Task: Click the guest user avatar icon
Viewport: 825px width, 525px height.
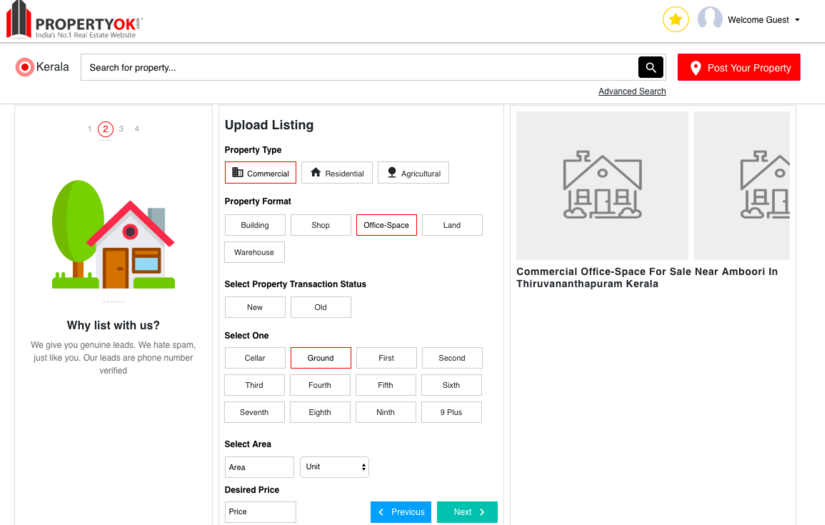Action: (x=710, y=19)
